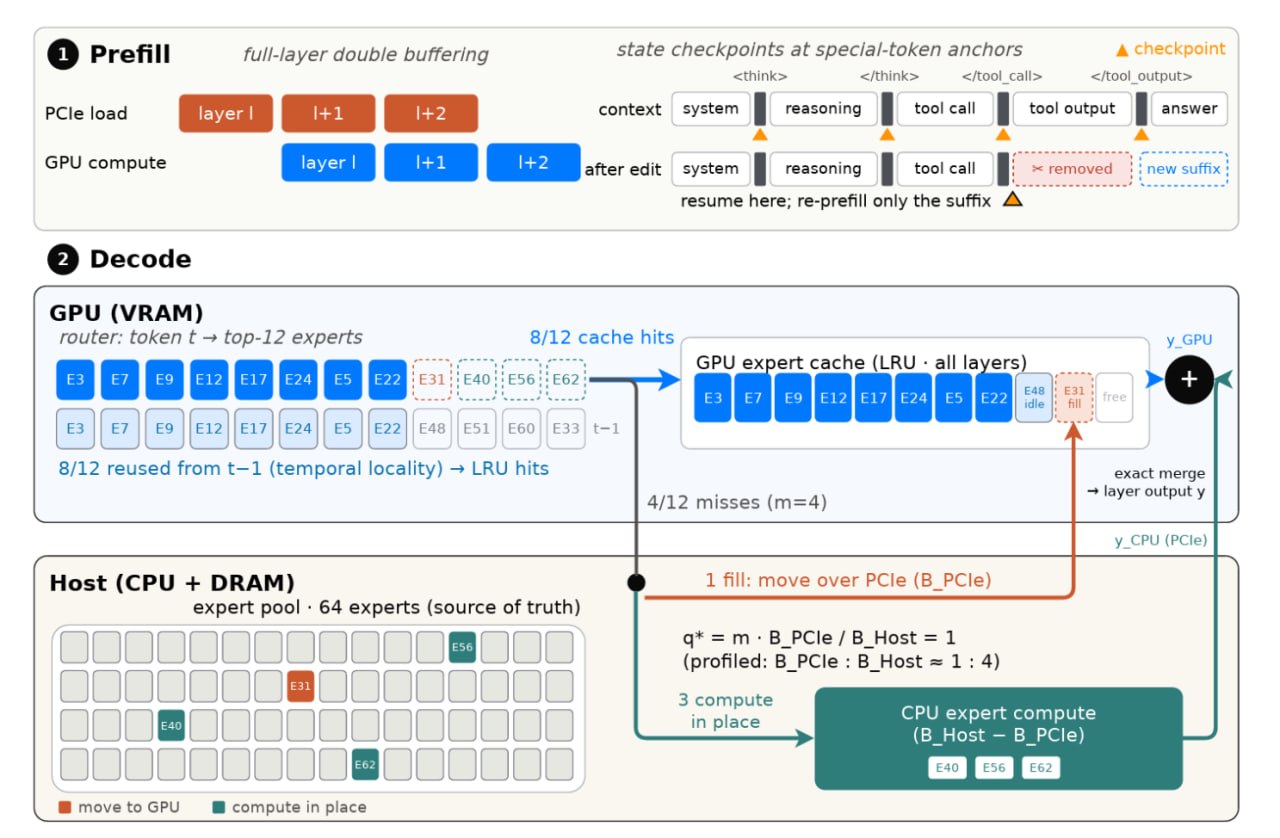The width and height of the screenshot is (1280, 838).
Task: Select the 'l+2' block in PCIe load row
Action: coord(431,113)
